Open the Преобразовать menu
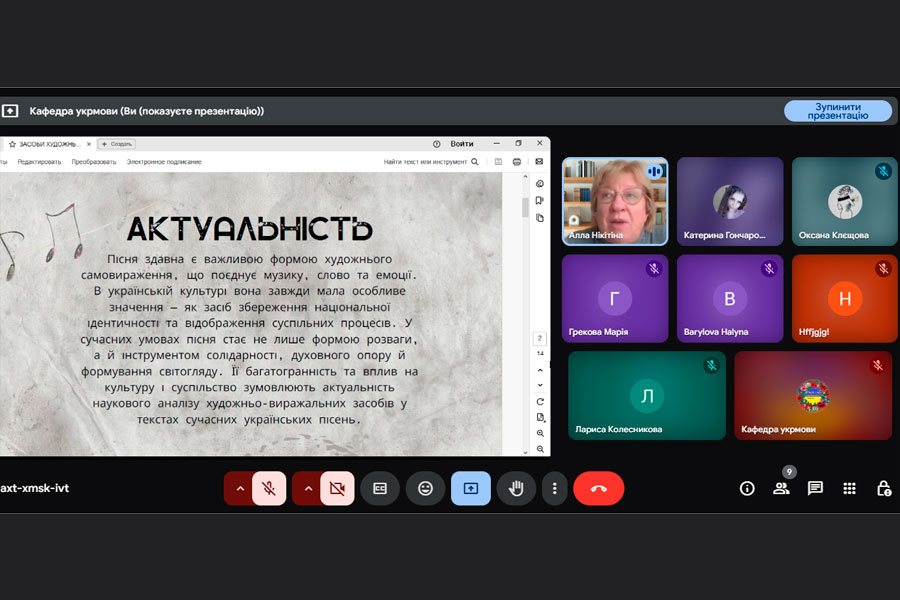 coord(93,161)
